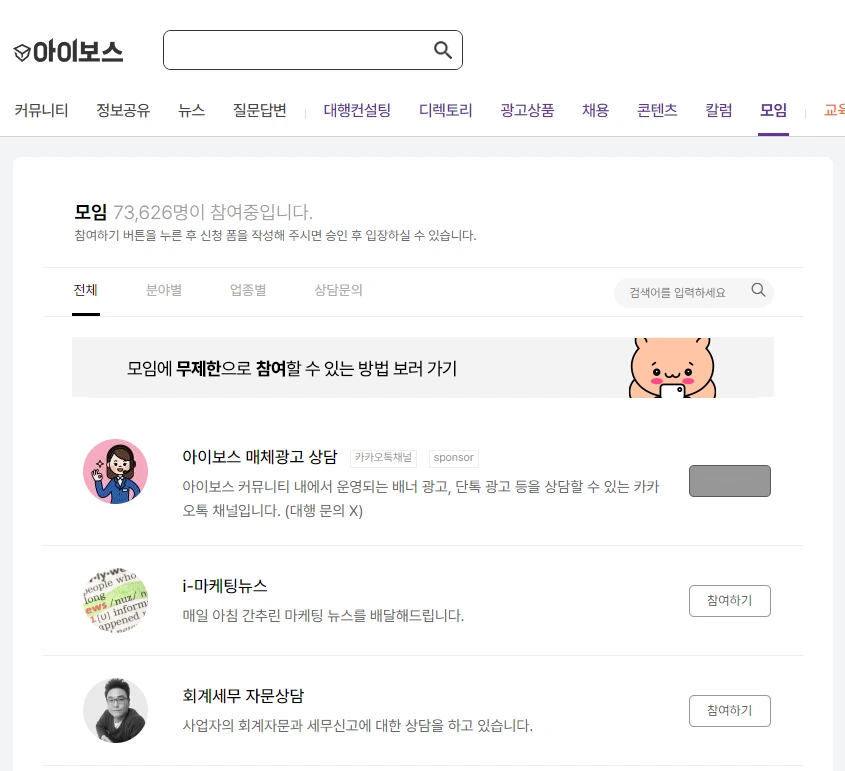Click the magnifier icon in top search box
This screenshot has height=771, width=845.
tap(442, 50)
